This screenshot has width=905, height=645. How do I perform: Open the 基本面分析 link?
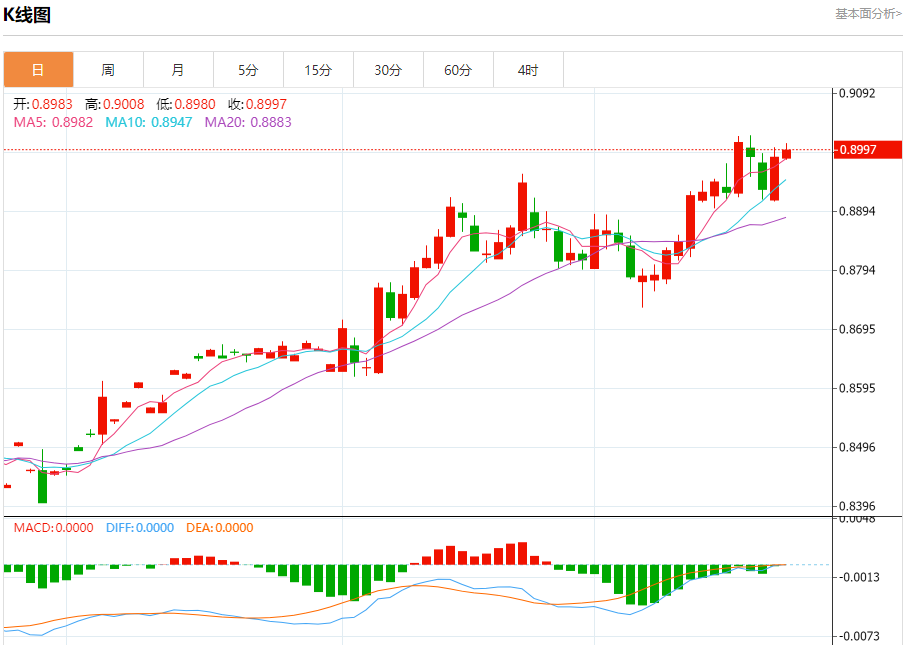coord(868,14)
